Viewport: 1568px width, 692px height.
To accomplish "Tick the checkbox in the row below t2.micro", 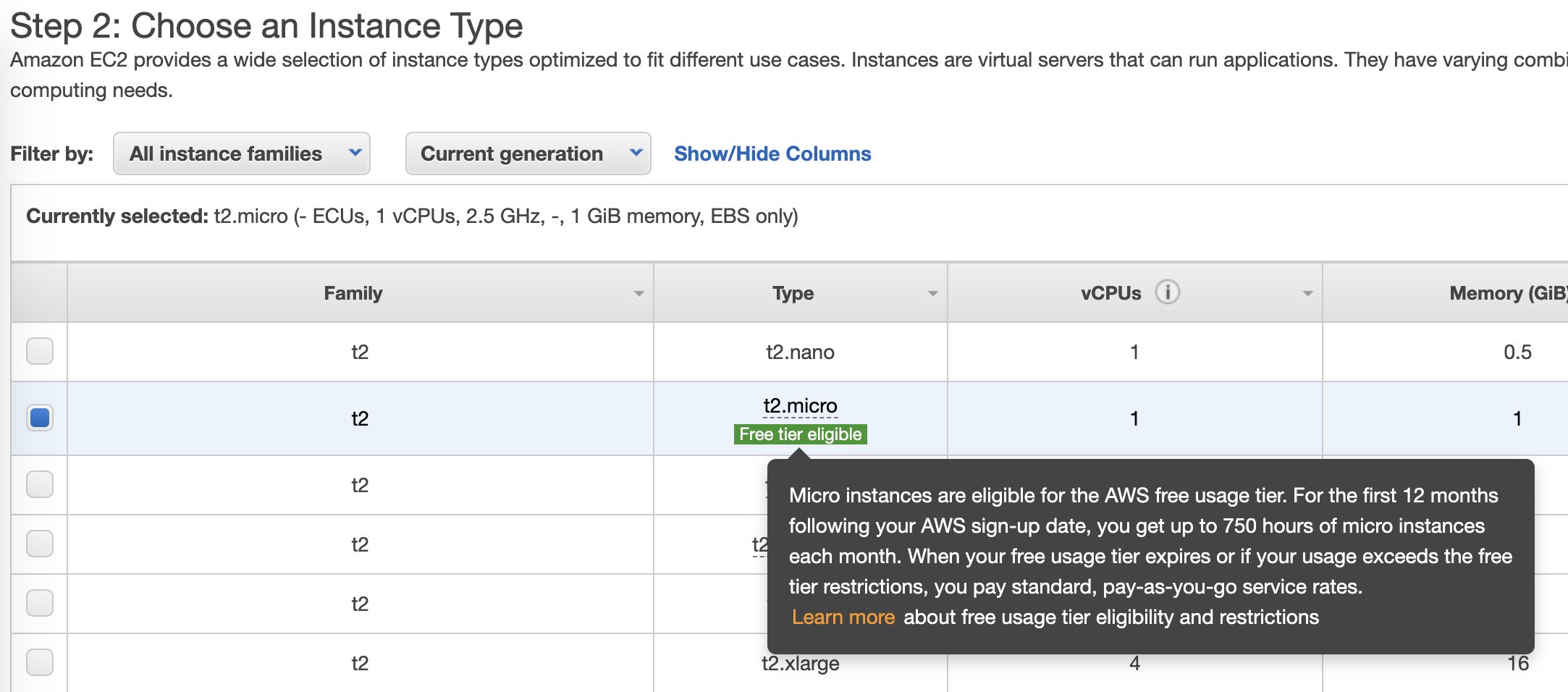I will (40, 484).
